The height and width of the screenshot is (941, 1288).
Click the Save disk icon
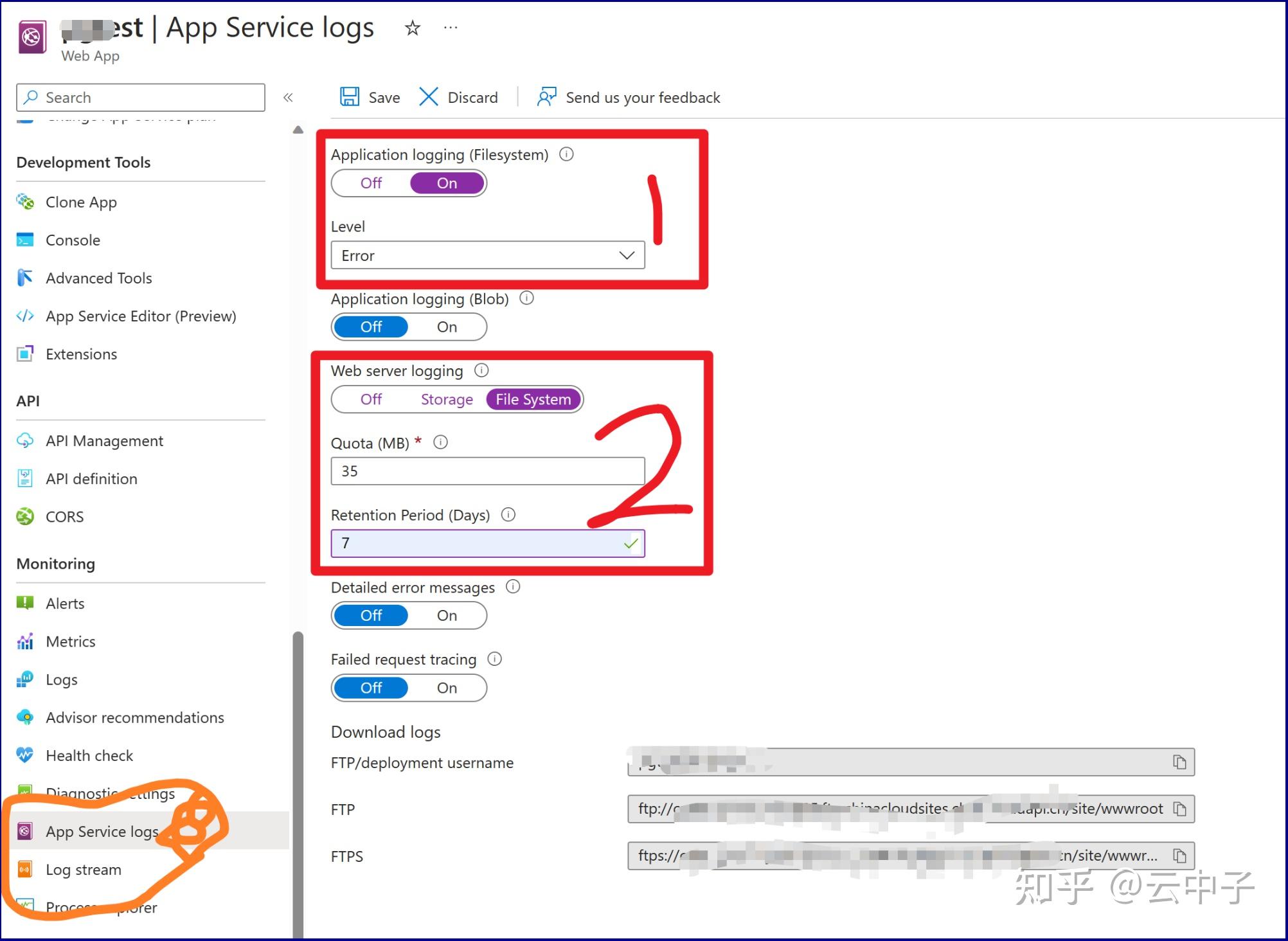(x=350, y=97)
